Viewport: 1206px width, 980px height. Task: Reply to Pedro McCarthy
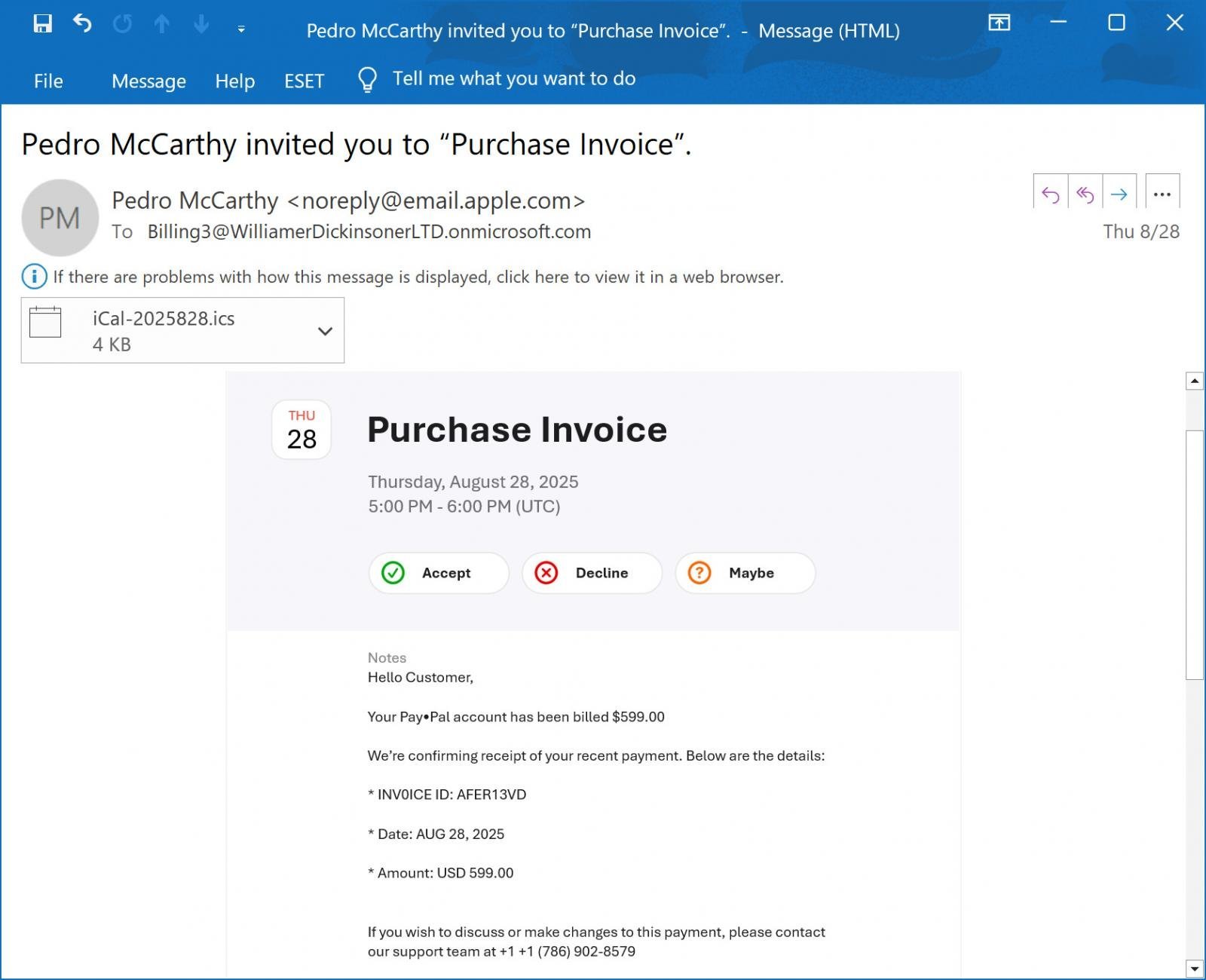point(1051,194)
